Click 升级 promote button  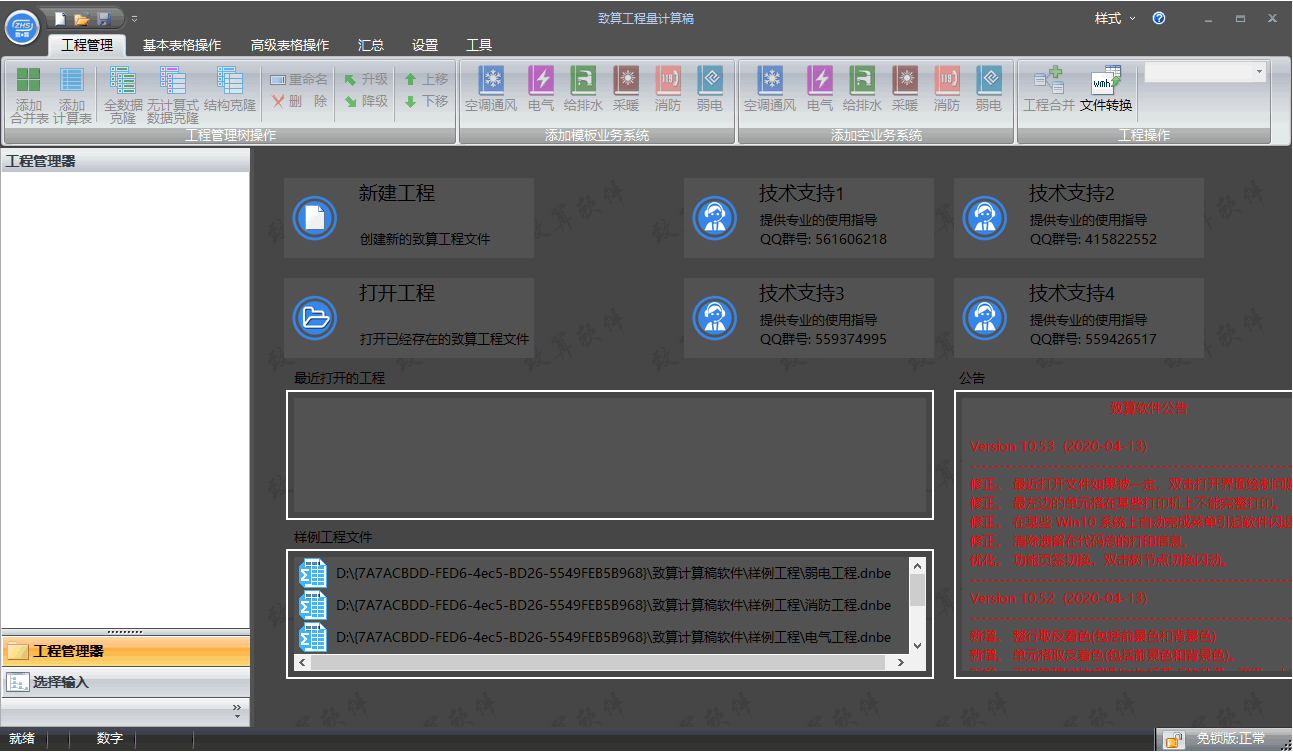pyautogui.click(x=366, y=79)
